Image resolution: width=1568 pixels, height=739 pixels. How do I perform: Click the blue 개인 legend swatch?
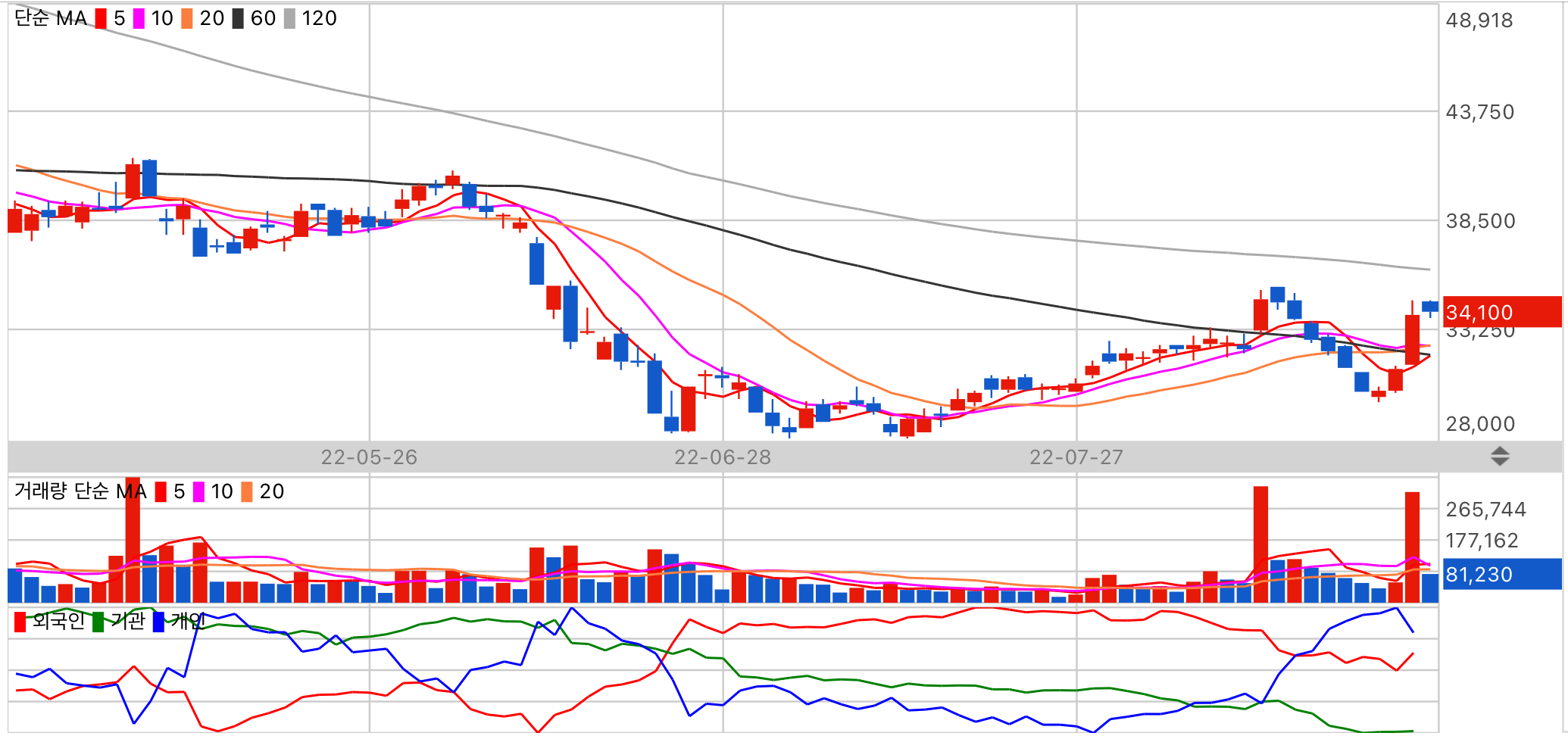158,622
